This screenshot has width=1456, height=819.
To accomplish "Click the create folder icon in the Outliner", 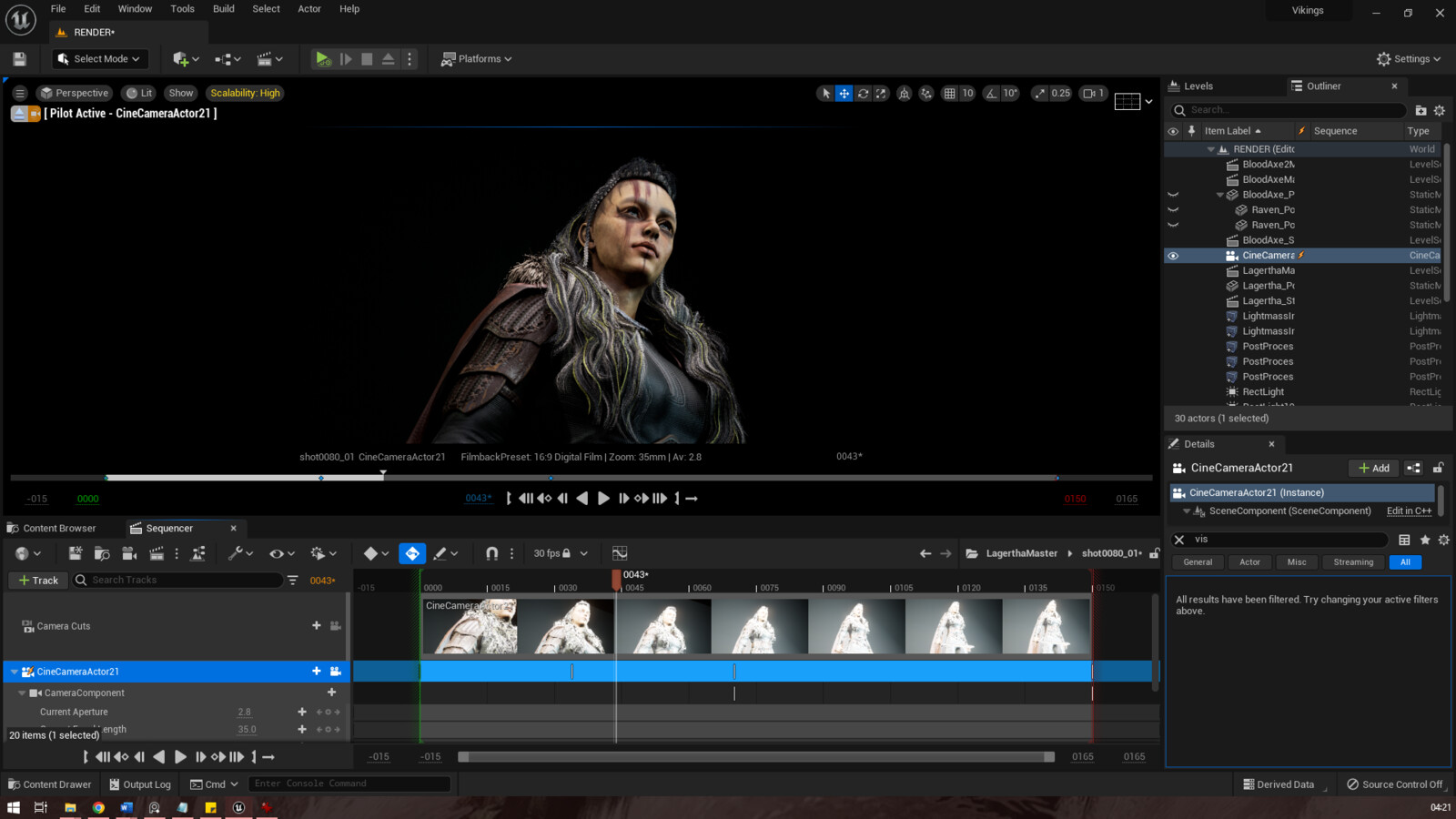I will (1421, 110).
